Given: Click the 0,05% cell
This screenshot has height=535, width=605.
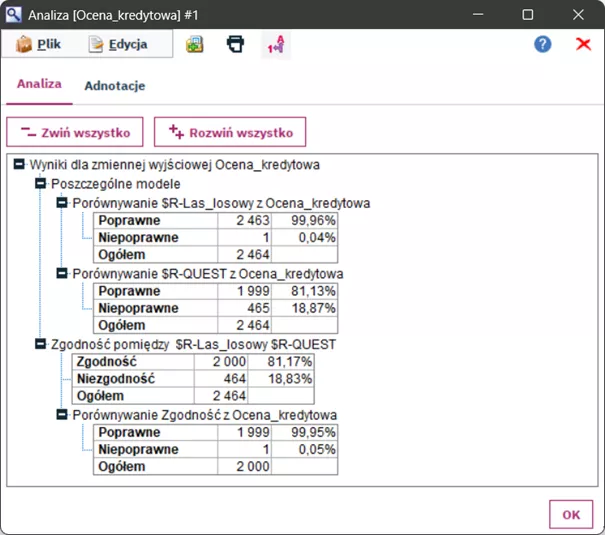Looking at the screenshot, I should click(x=304, y=449).
